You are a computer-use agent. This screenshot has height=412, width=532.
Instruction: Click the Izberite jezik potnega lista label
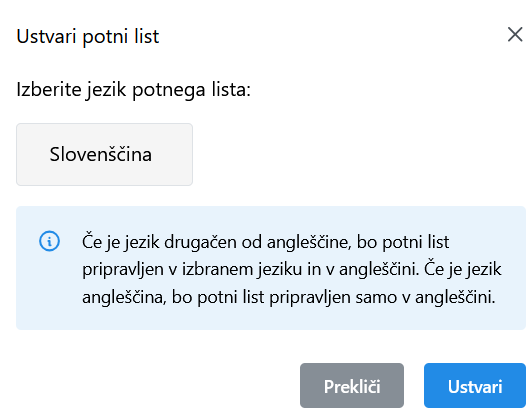133,90
